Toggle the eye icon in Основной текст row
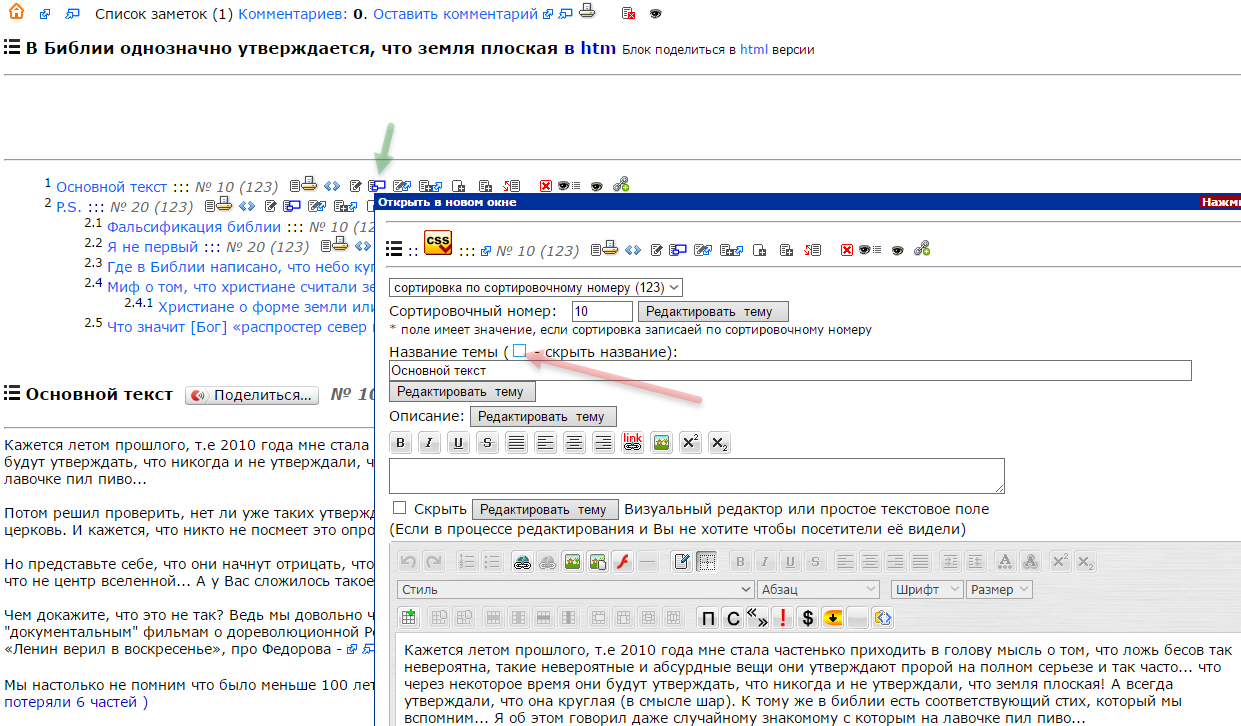Screen dimensions: 1241x726 click(x=596, y=186)
